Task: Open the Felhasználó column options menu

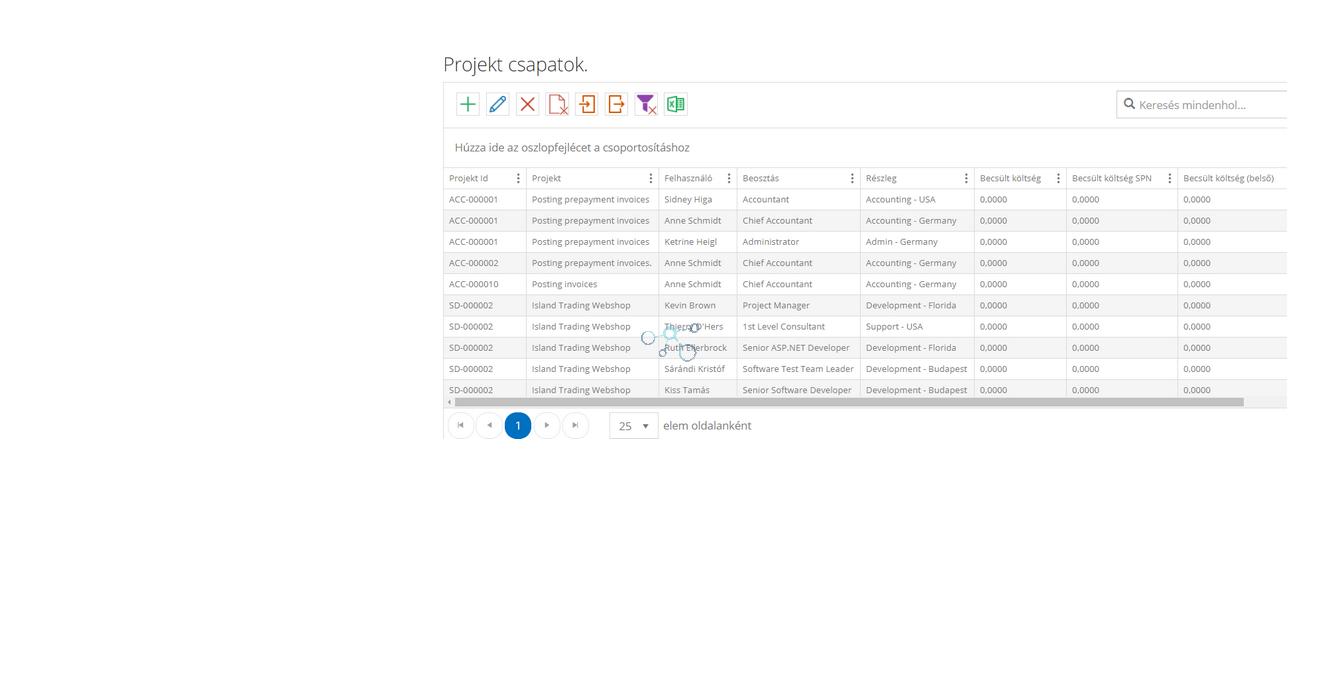Action: pos(729,179)
